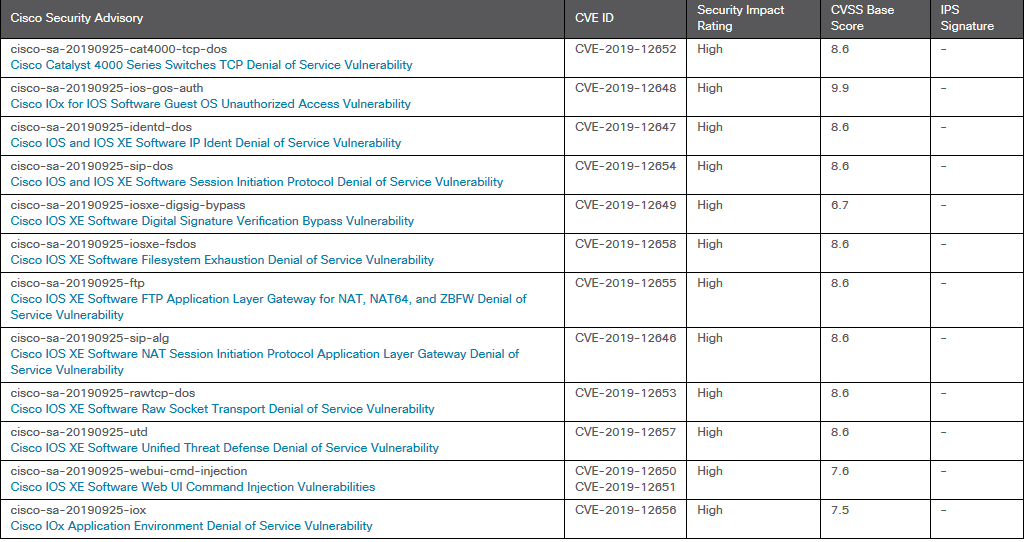
Task: Open IOx Guest OS Unauthorized Access advisory link
Action: [210, 104]
